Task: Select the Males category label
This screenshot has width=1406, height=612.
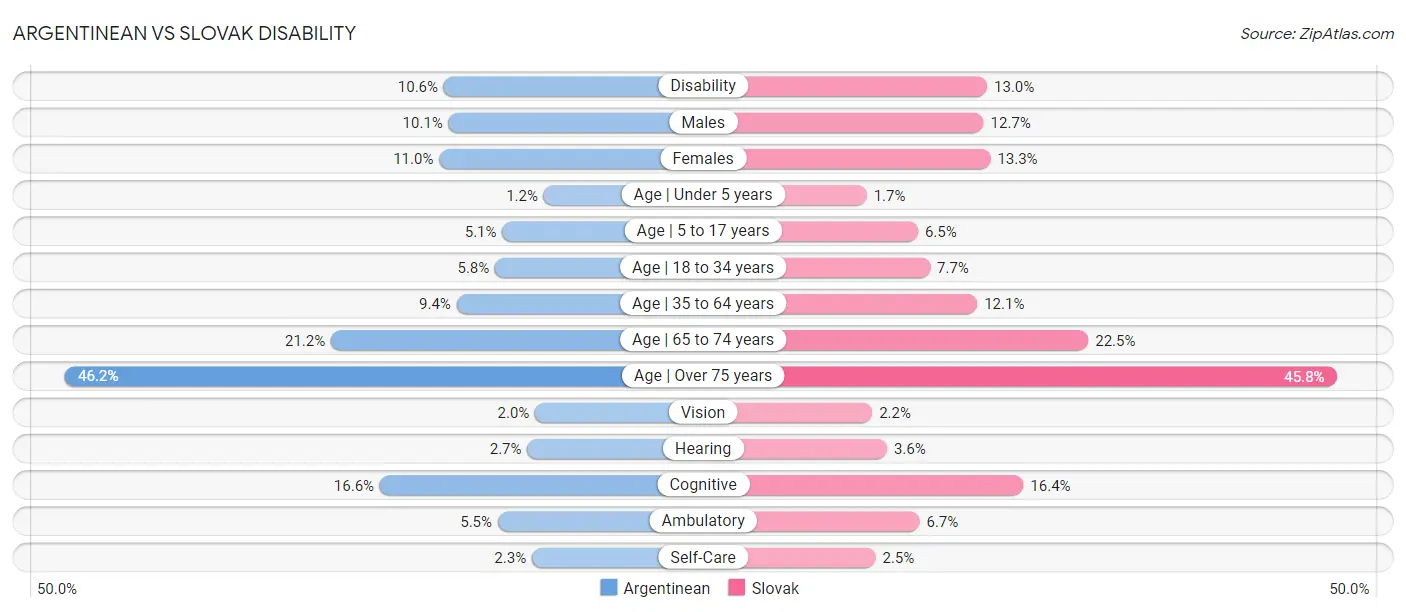Action: 703,122
